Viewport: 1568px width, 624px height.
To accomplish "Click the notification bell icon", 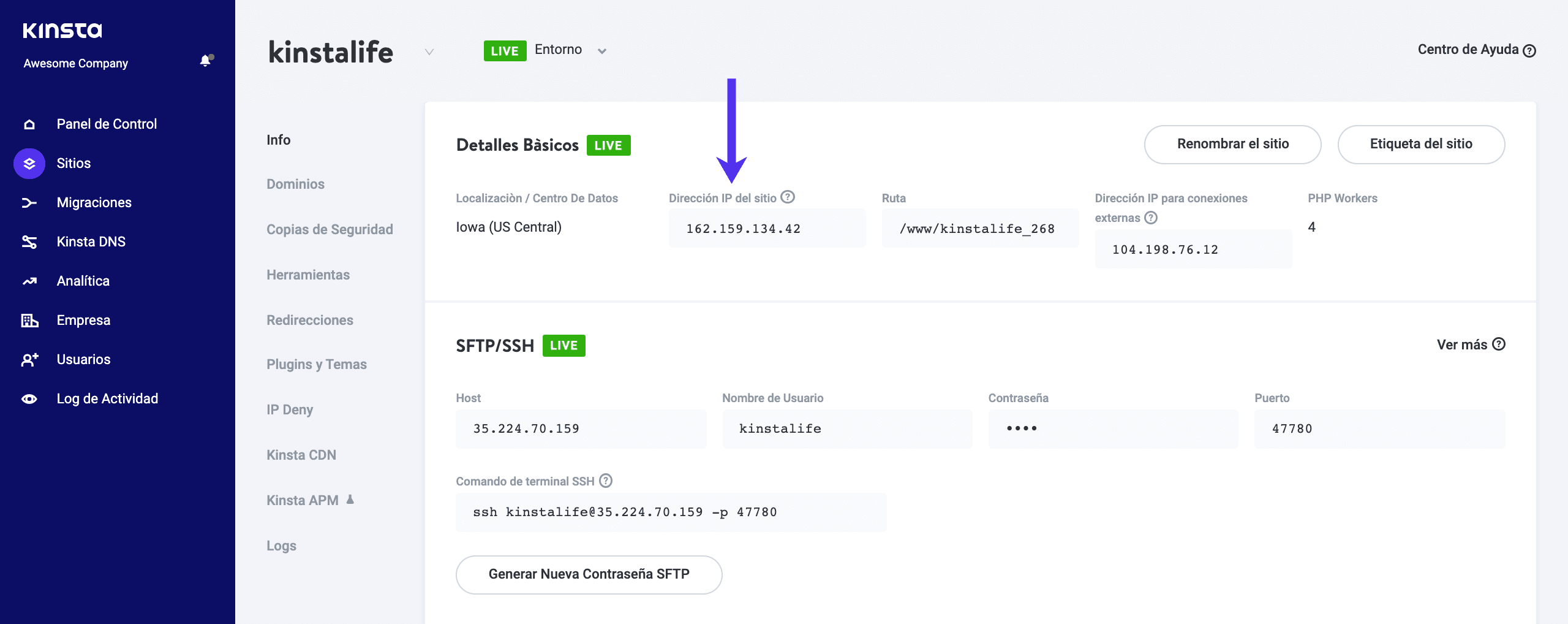I will click(206, 61).
